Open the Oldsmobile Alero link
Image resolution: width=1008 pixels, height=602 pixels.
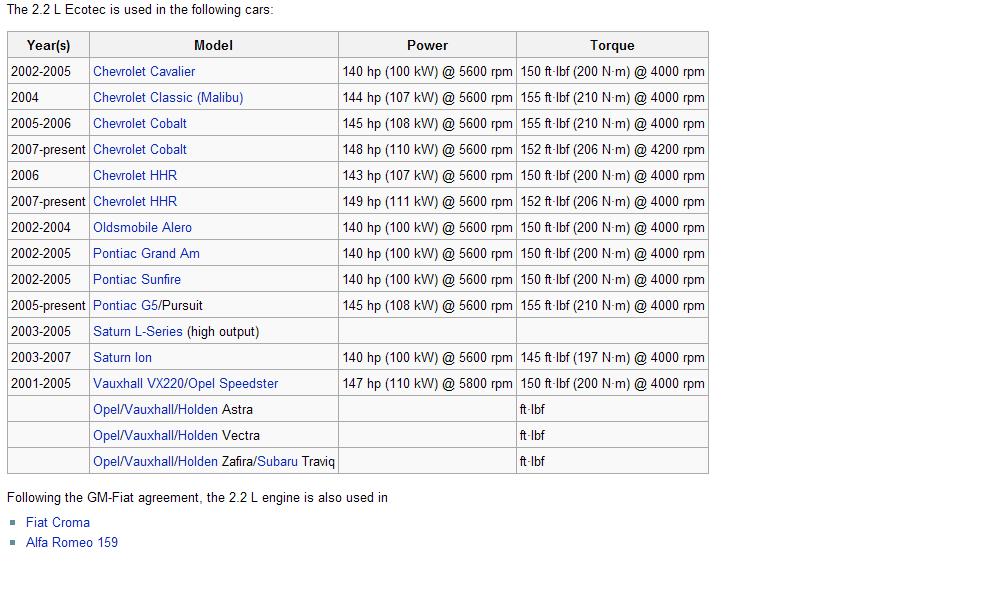coord(142,227)
